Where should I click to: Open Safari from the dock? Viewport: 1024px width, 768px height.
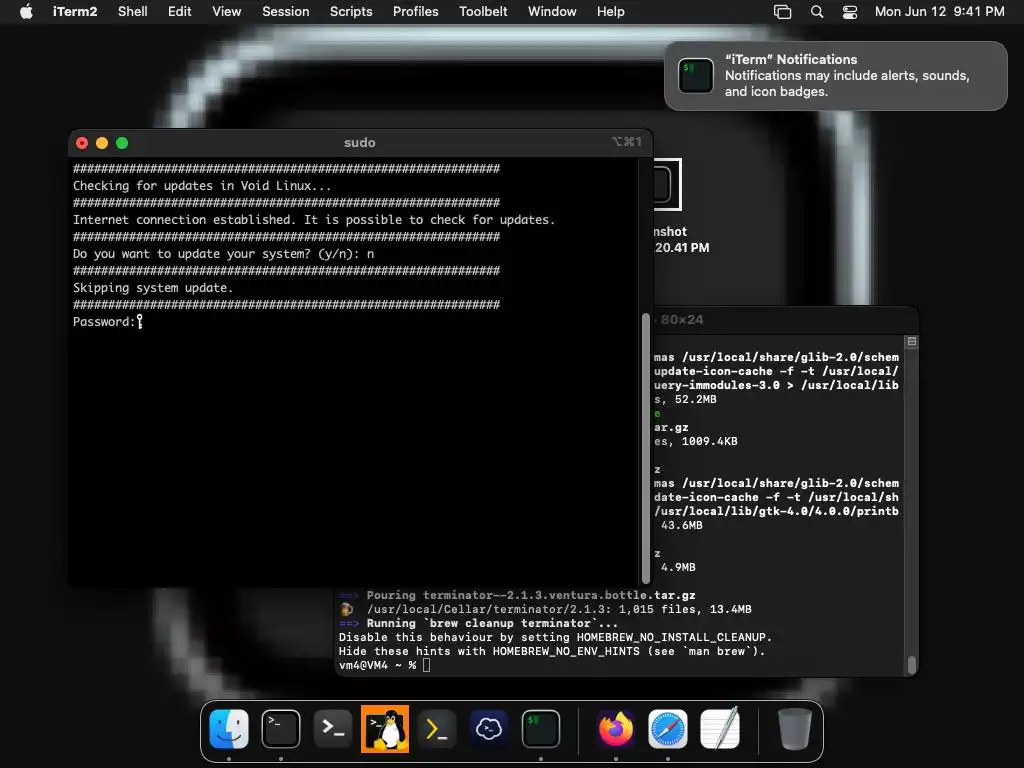click(x=667, y=729)
